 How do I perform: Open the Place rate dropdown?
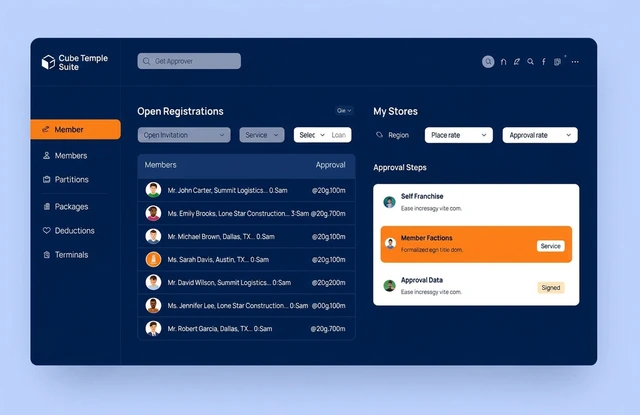[458, 135]
